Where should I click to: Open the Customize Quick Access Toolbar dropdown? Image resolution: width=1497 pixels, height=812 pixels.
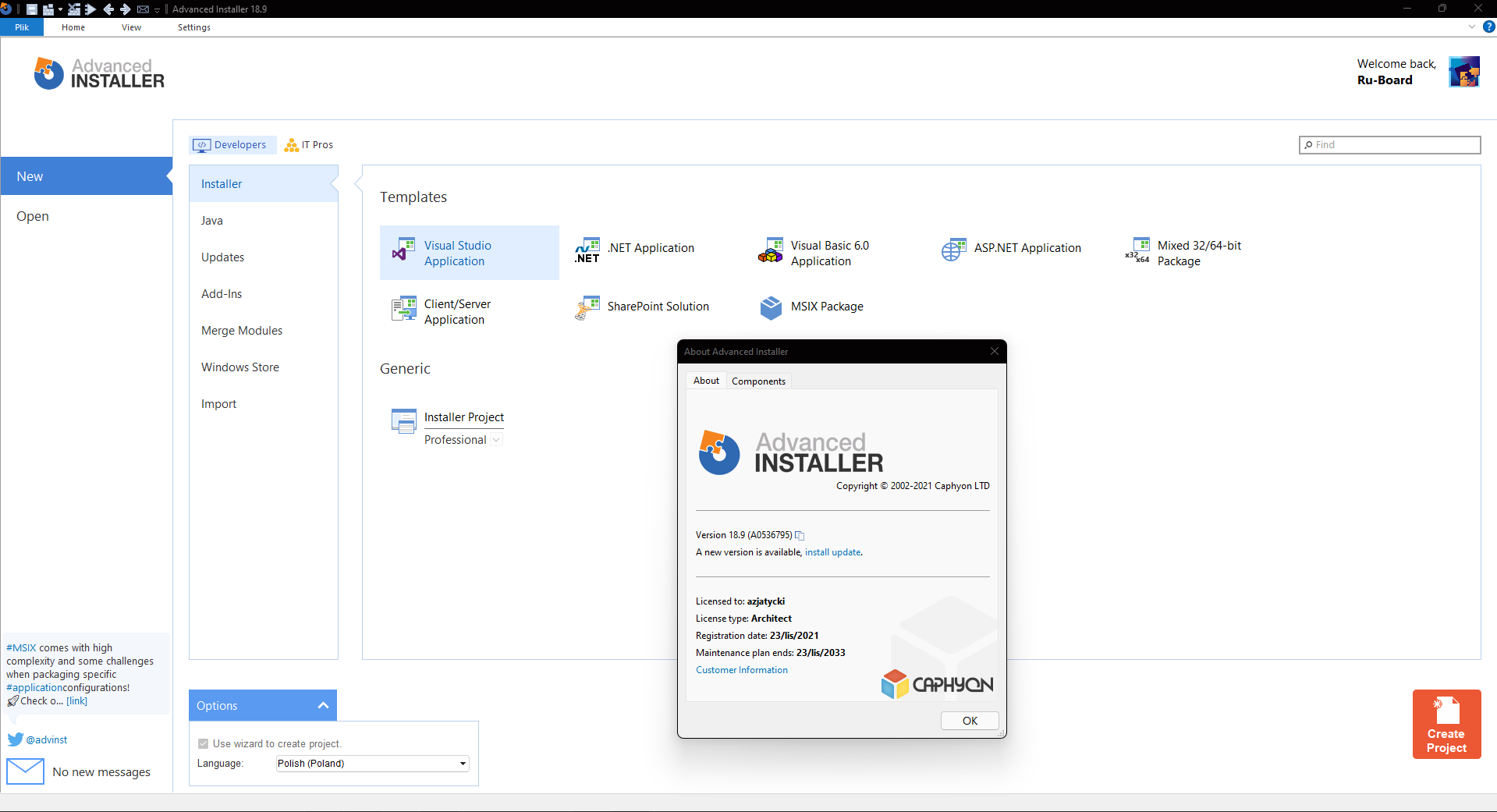point(157,9)
